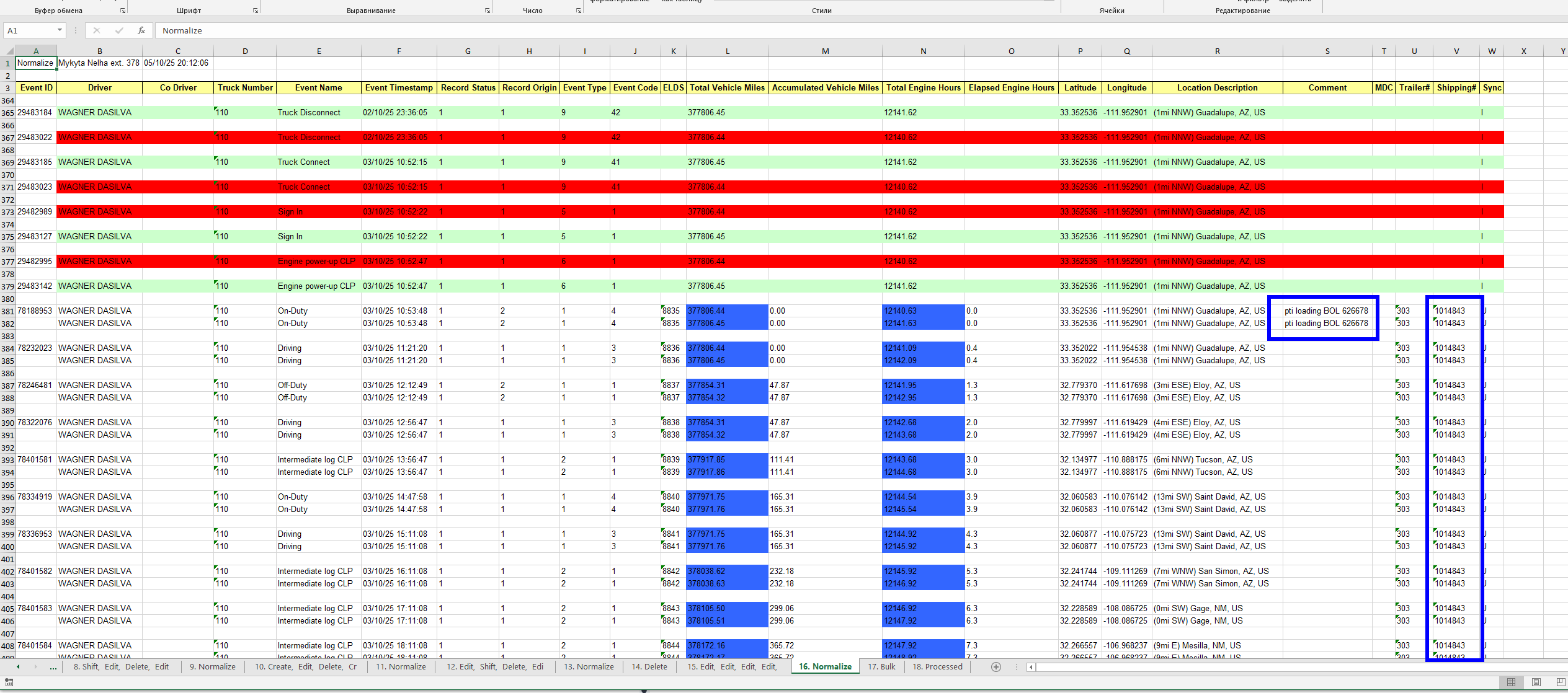This screenshot has height=693, width=1568.
Task: Expand the Число group dialog launcher
Action: (x=578, y=11)
